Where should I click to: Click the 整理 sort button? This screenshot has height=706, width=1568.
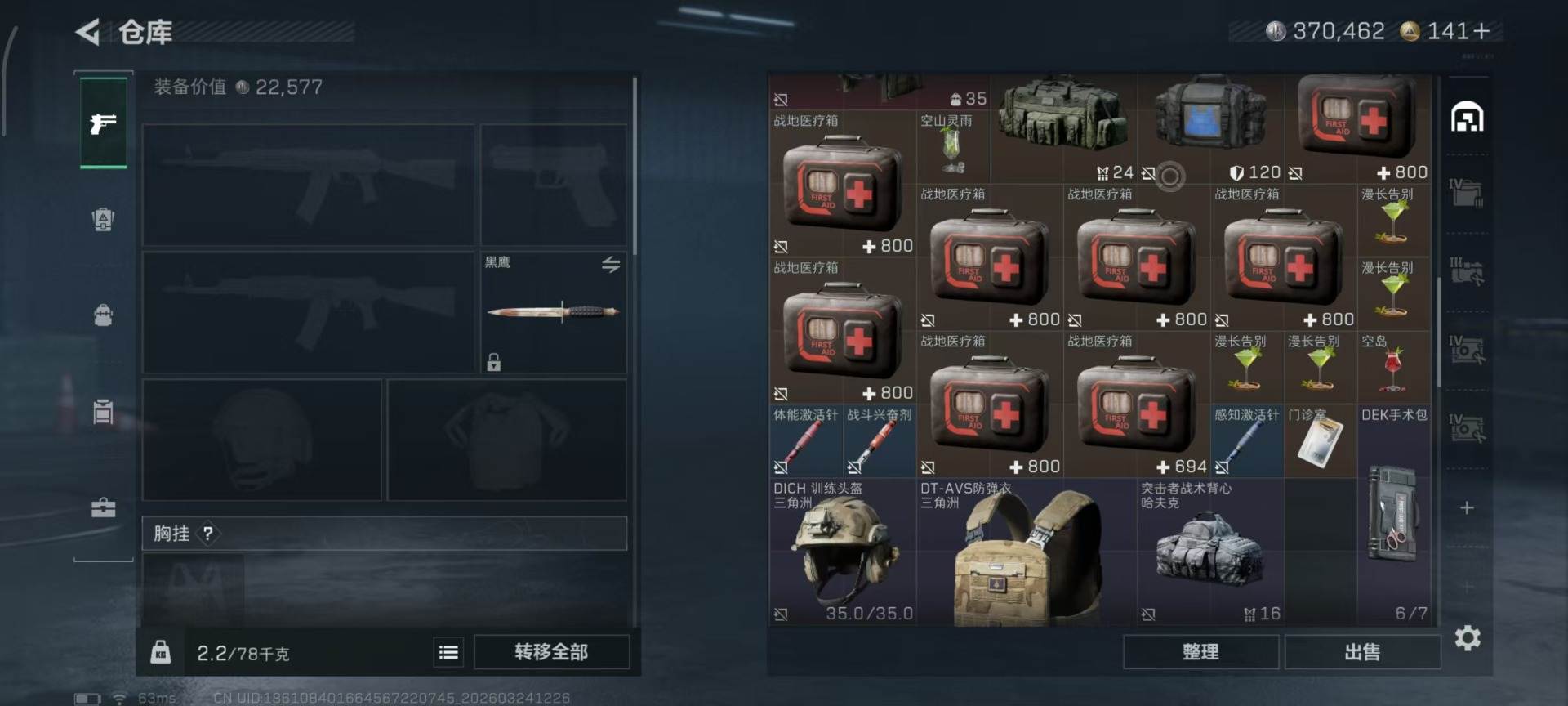pos(1200,652)
